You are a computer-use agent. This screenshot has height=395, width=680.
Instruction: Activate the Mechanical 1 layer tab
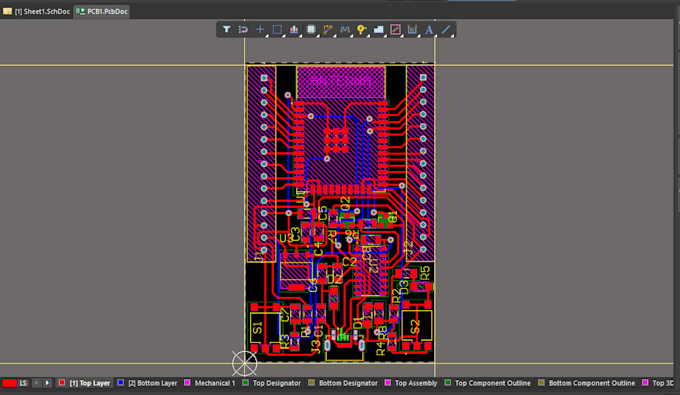tap(215, 383)
